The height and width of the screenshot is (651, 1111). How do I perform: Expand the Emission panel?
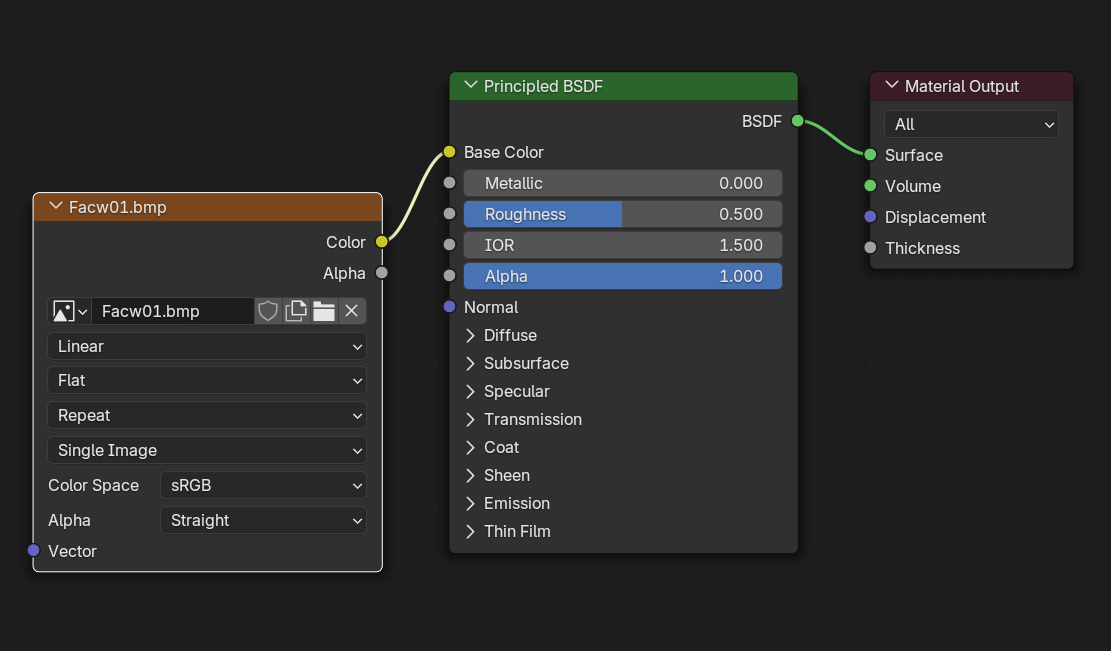tap(471, 503)
